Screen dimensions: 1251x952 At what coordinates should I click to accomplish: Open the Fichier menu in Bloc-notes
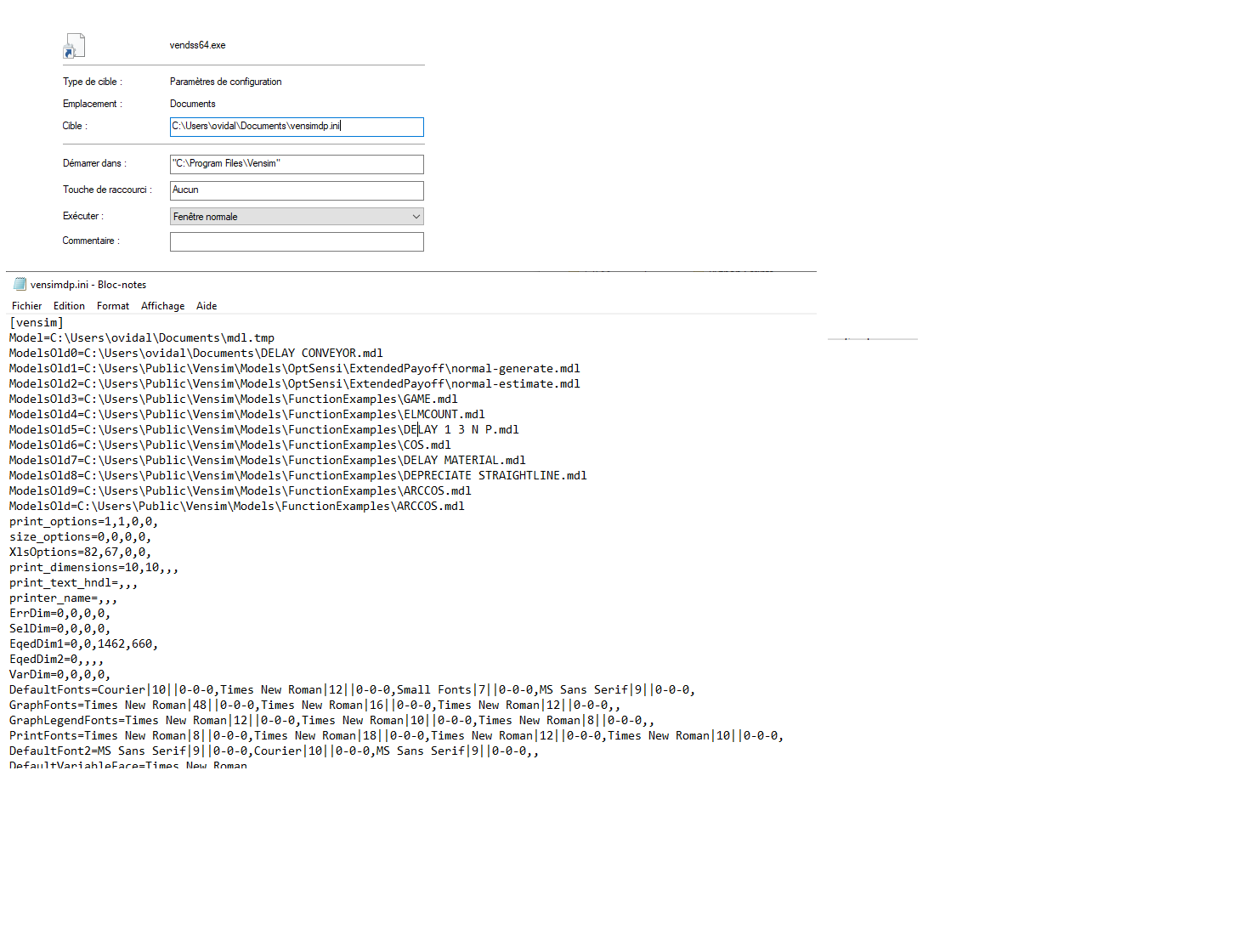tap(26, 306)
